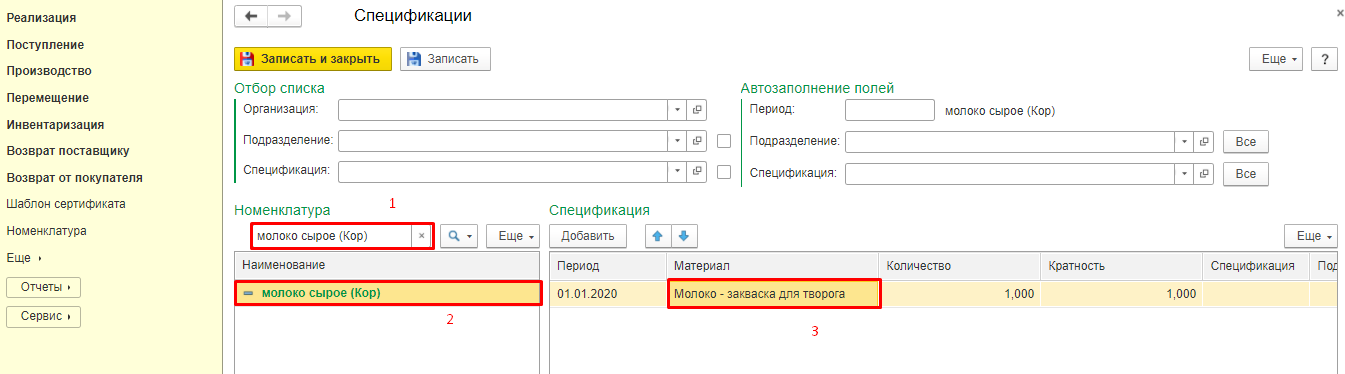This screenshot has height=374, width=1345.
Task: Click Все button next to autofill Спецификация
Action: point(1245,174)
